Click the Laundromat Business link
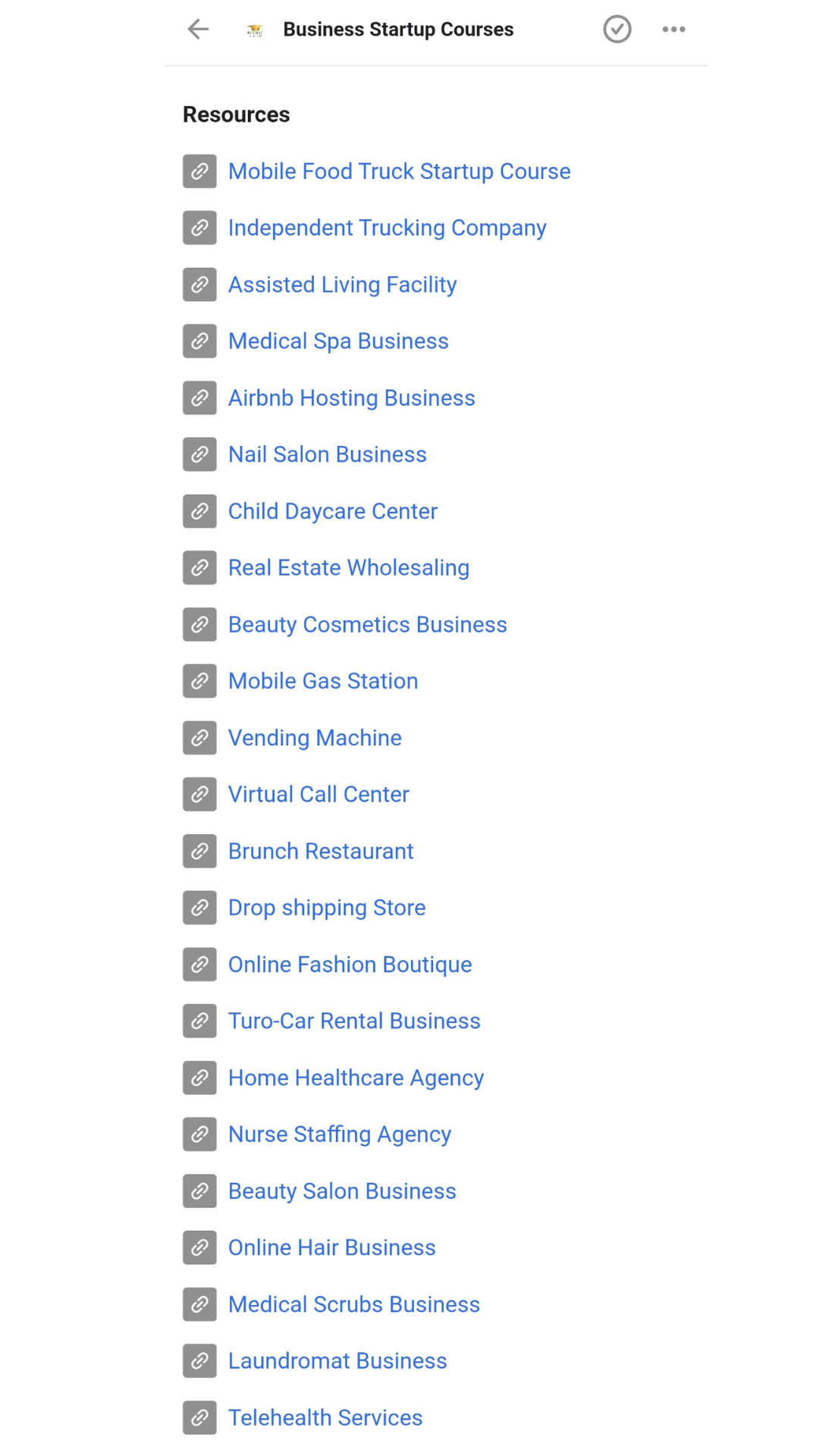 337,1361
